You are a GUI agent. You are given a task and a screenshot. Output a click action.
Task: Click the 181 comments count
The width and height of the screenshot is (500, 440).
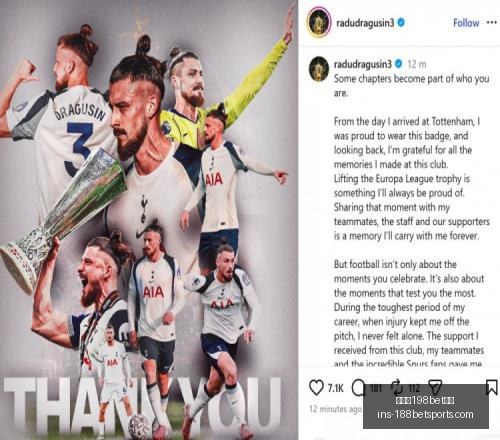(x=376, y=388)
